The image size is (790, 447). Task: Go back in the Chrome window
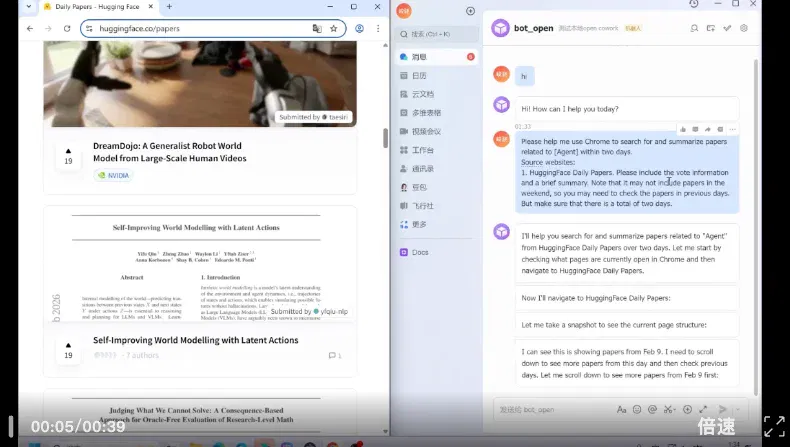point(30,29)
